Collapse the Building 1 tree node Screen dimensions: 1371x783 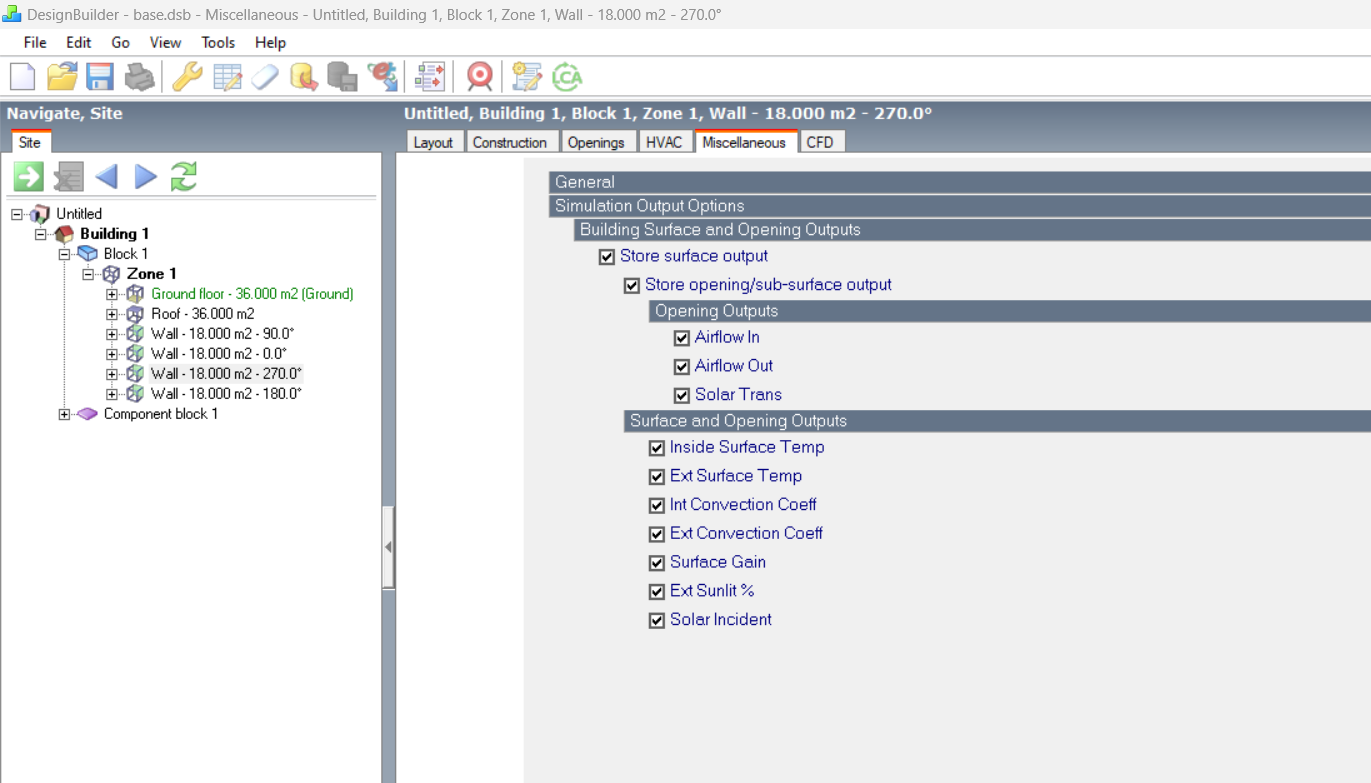(41, 234)
